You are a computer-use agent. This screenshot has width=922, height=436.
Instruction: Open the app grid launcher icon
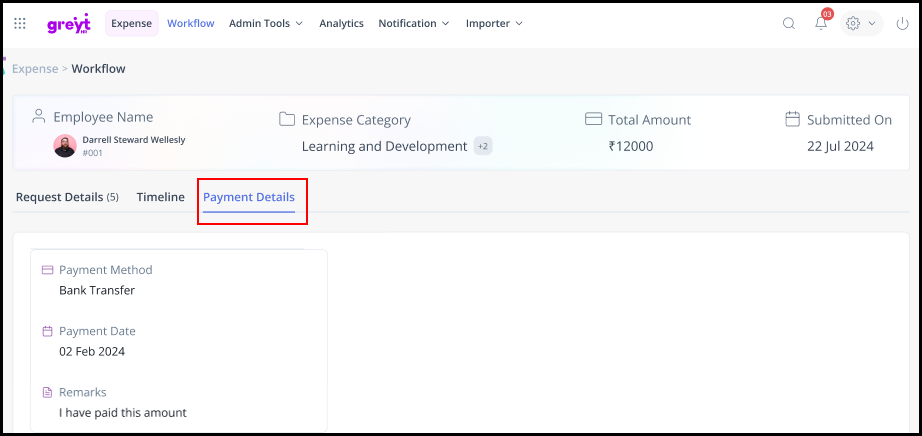pos(20,23)
